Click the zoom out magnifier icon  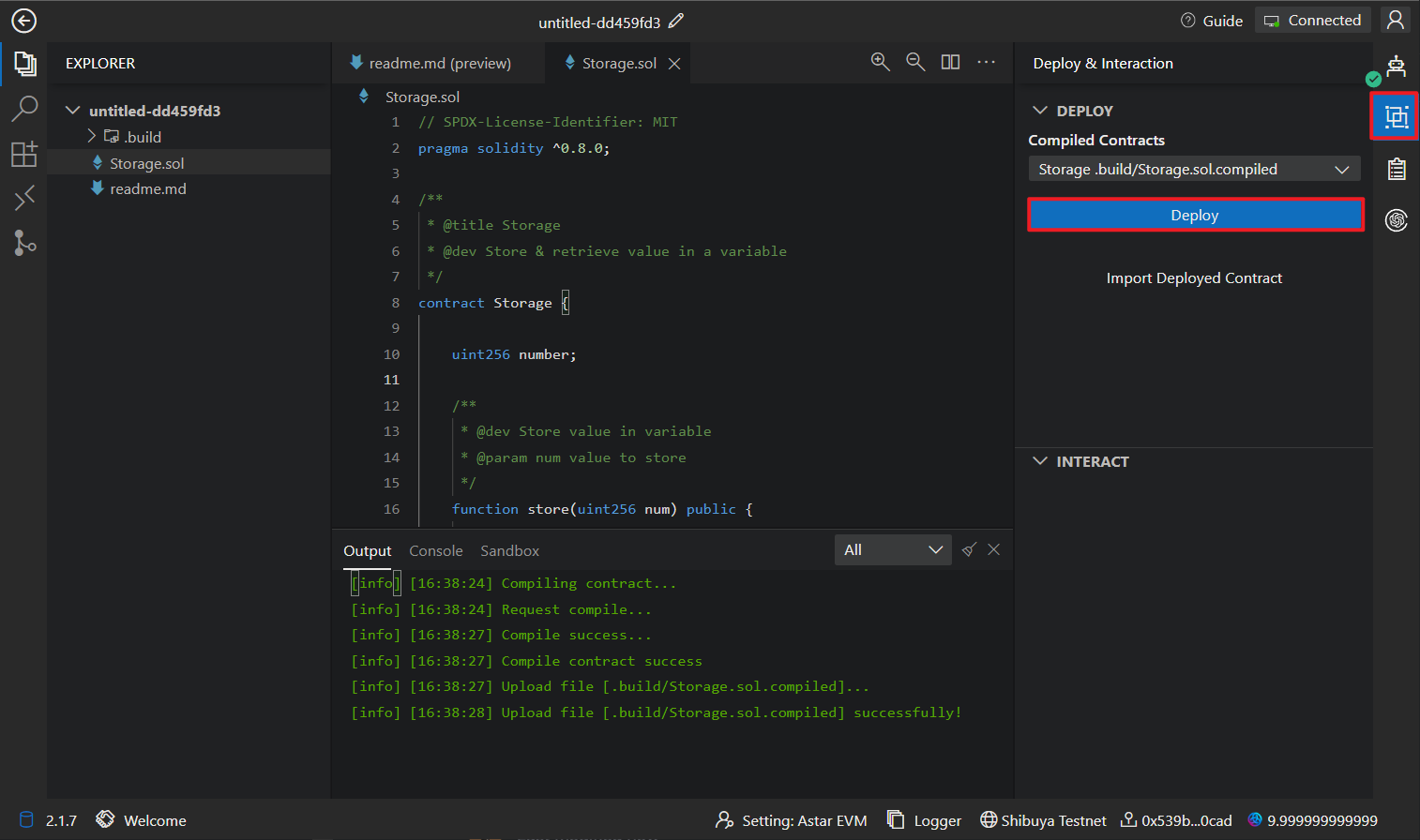coord(915,62)
